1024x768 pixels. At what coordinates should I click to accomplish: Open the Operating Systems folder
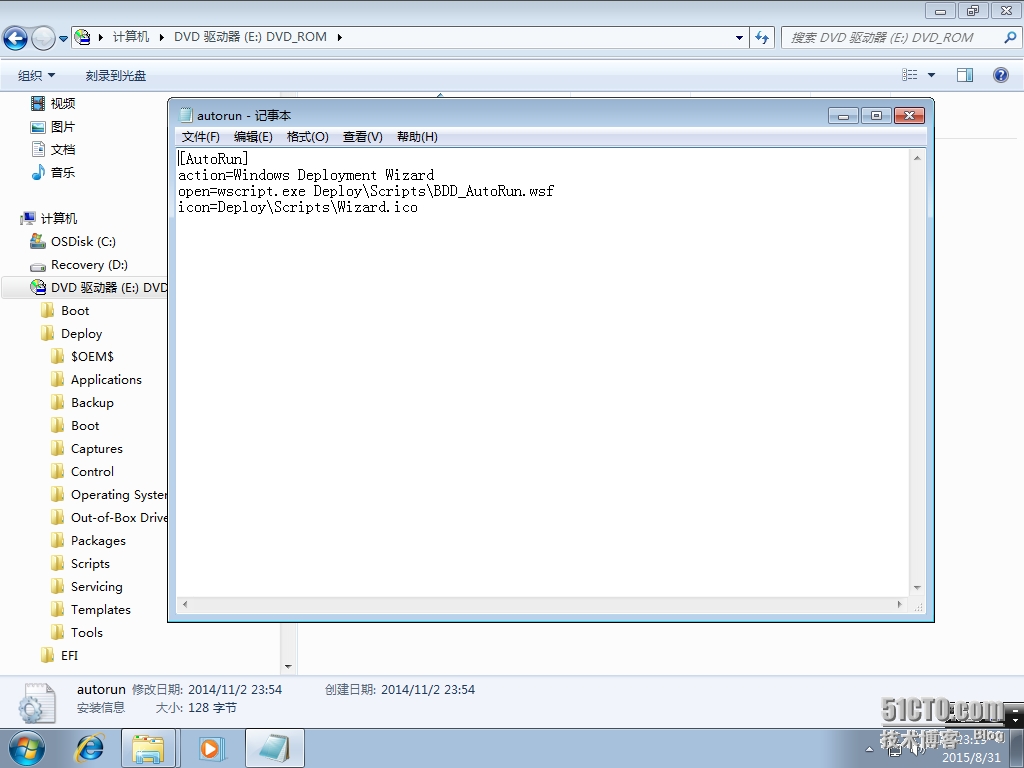tap(109, 494)
